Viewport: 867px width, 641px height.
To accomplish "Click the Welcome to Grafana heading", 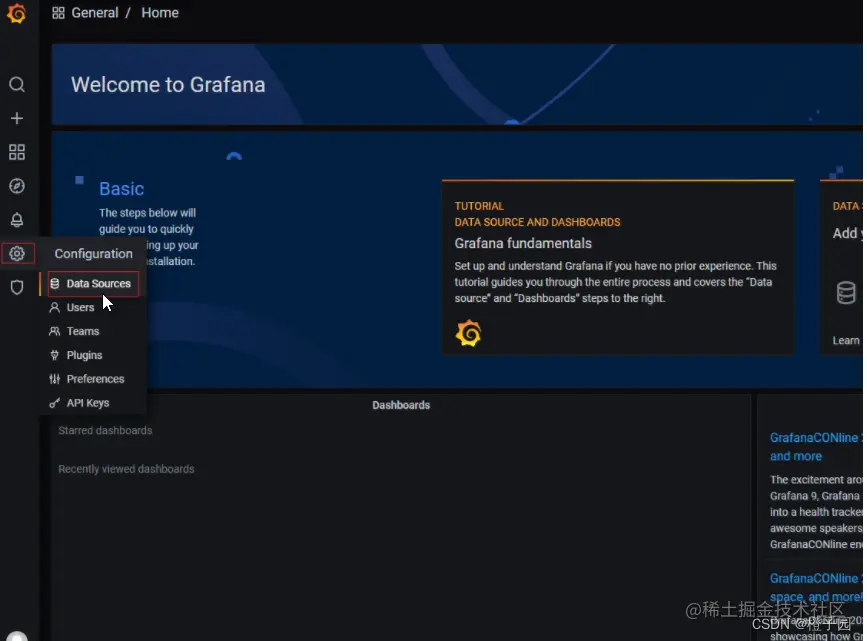I will pos(168,85).
